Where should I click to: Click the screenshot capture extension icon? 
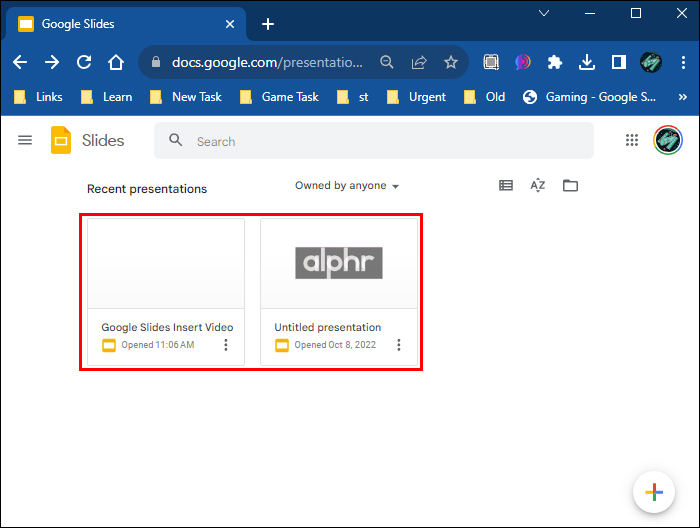491,62
